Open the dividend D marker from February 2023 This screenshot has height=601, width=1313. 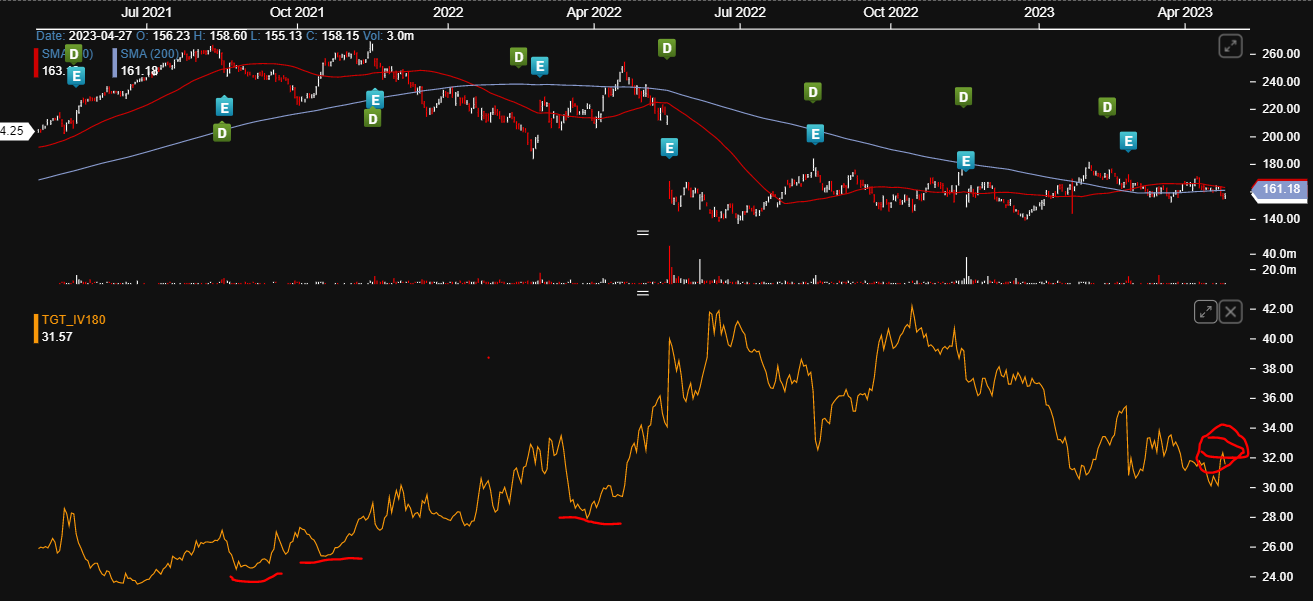1107,106
